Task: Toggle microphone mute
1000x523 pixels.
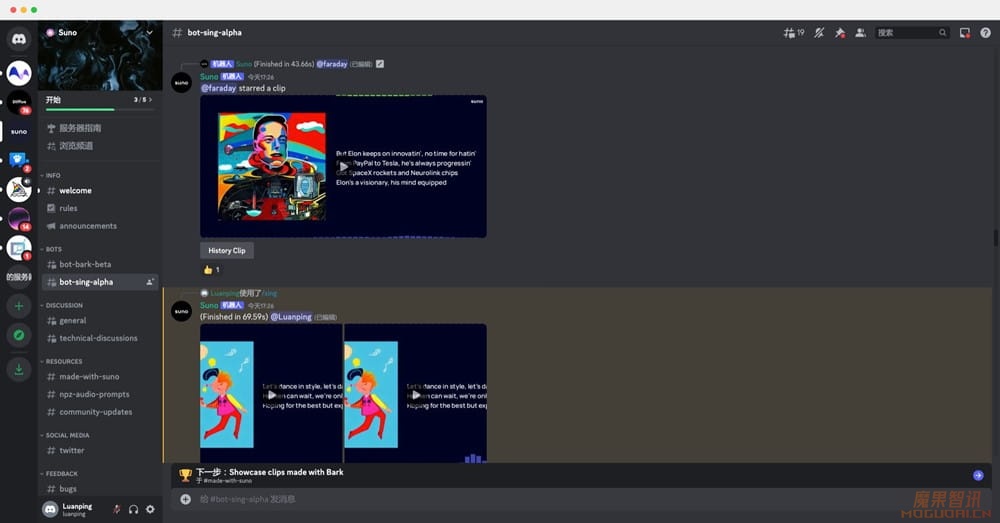Action: point(117,509)
